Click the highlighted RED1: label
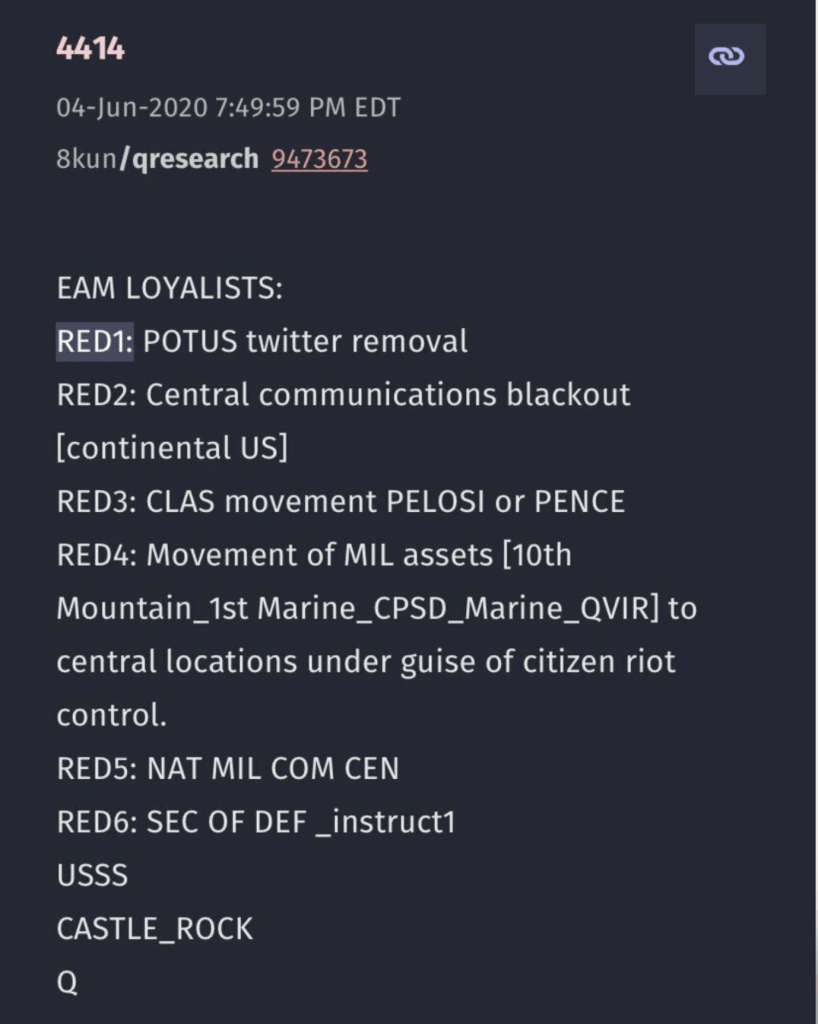Viewport: 818px width, 1024px height. [94, 342]
